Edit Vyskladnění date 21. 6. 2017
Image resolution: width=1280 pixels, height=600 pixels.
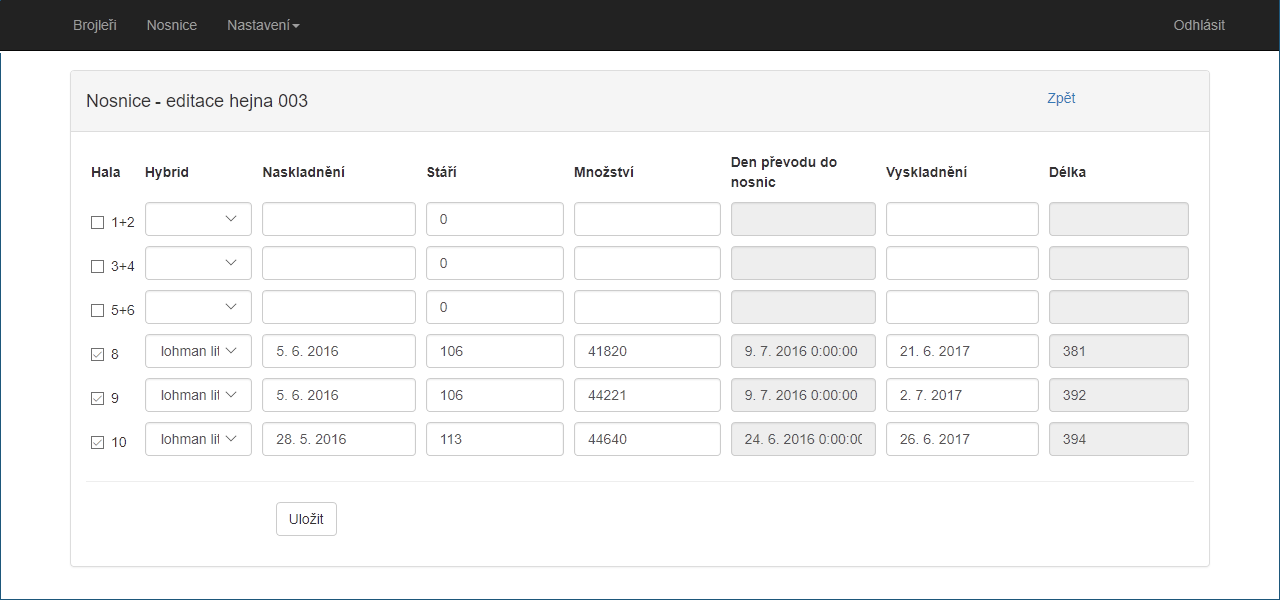962,351
